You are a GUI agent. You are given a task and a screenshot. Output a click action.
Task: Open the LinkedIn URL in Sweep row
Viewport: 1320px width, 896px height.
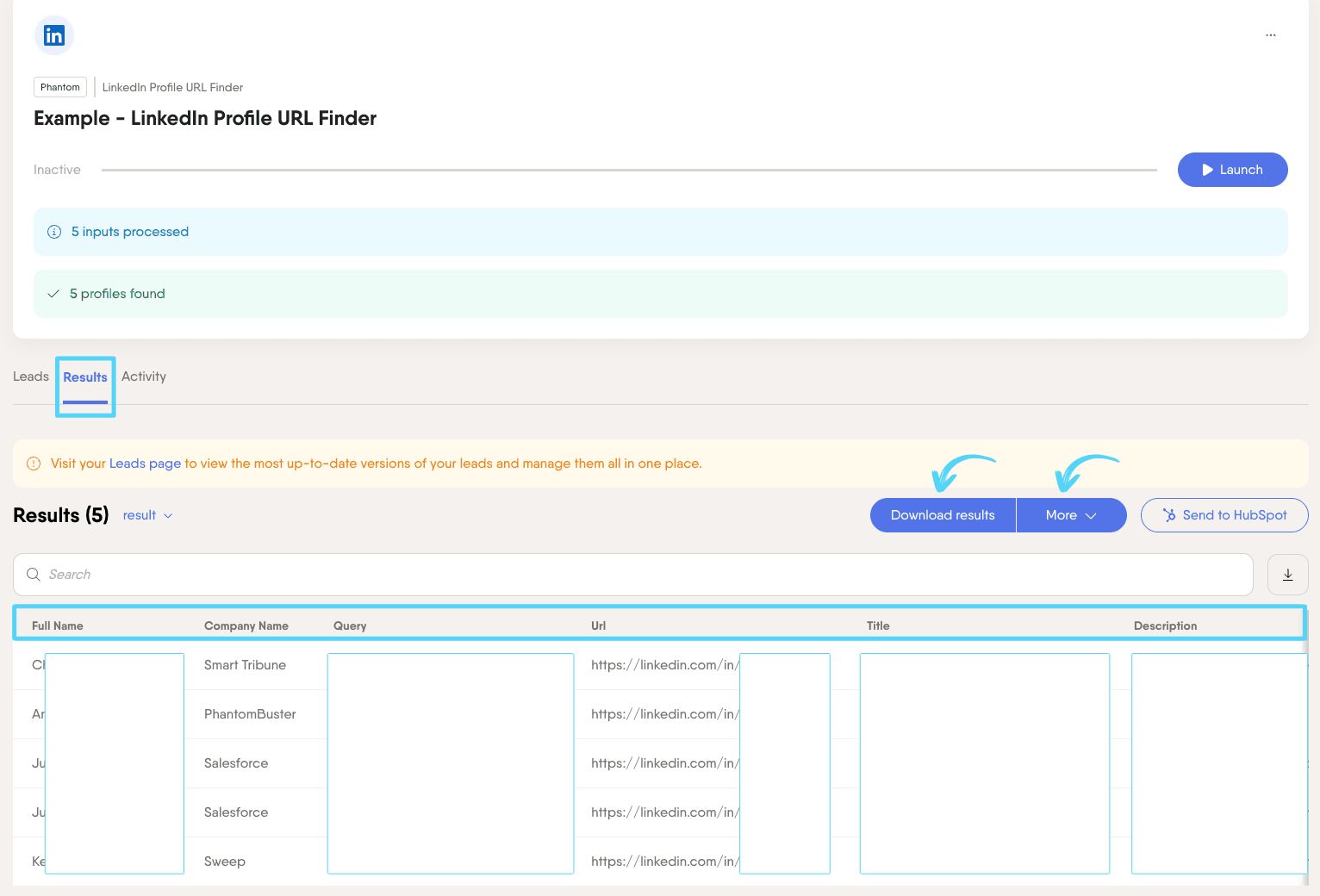pos(665,862)
